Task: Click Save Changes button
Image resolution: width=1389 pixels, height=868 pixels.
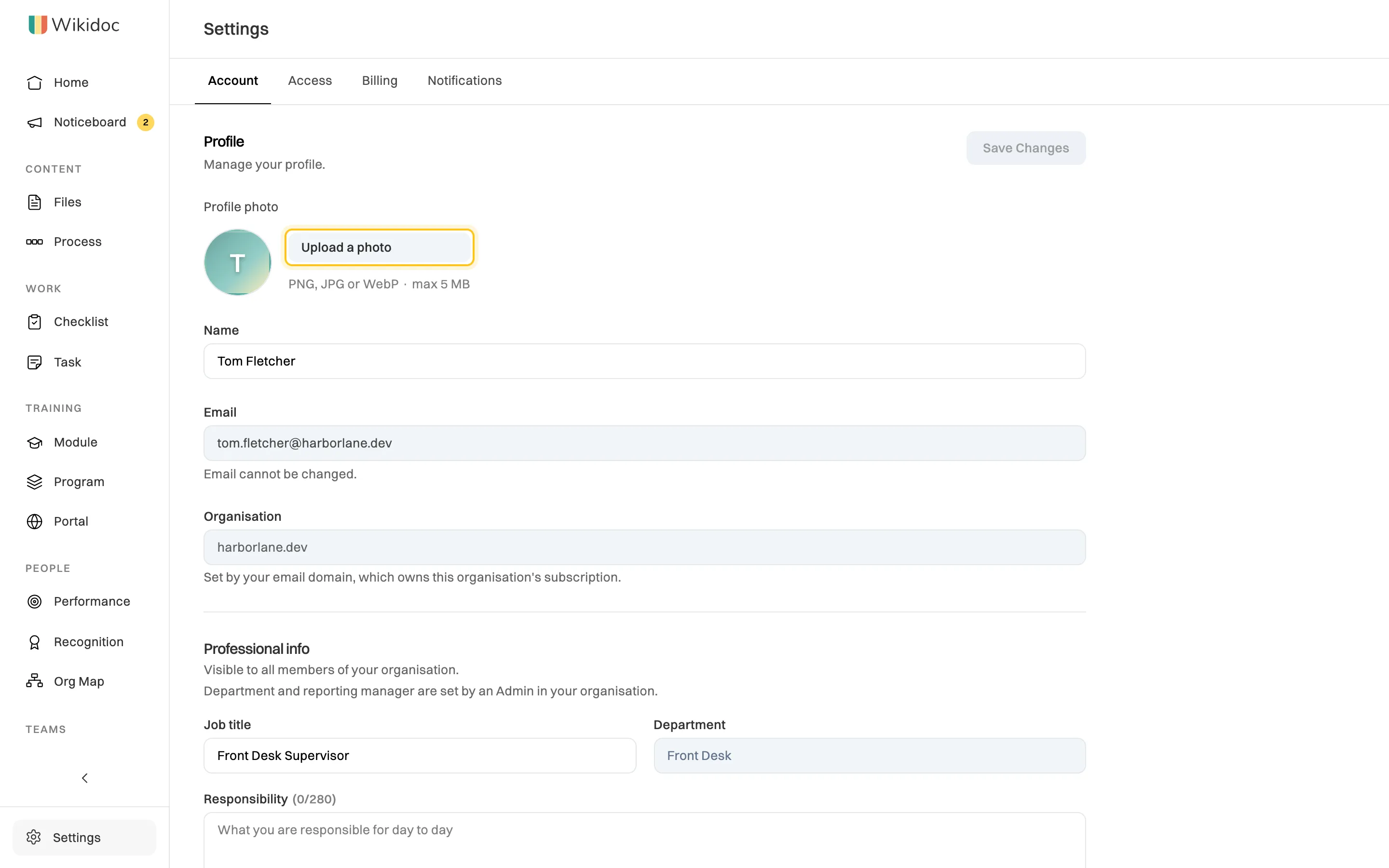Action: coord(1026,148)
